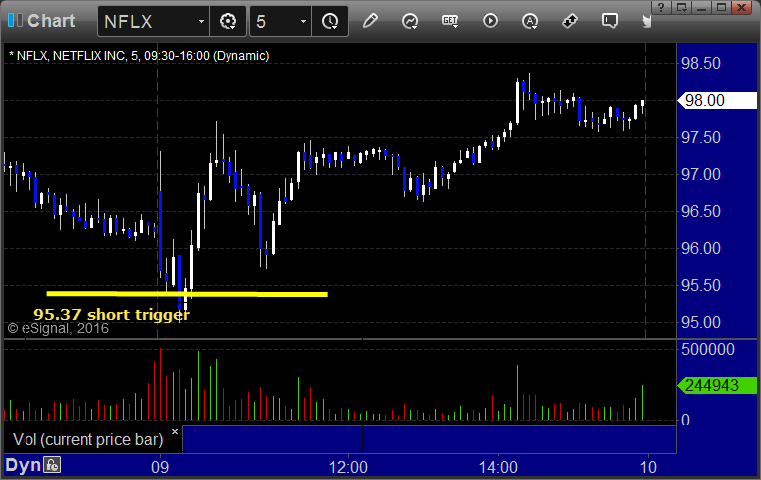Select the yellow short trigger line
Image resolution: width=761 pixels, height=480 pixels.
[187, 294]
